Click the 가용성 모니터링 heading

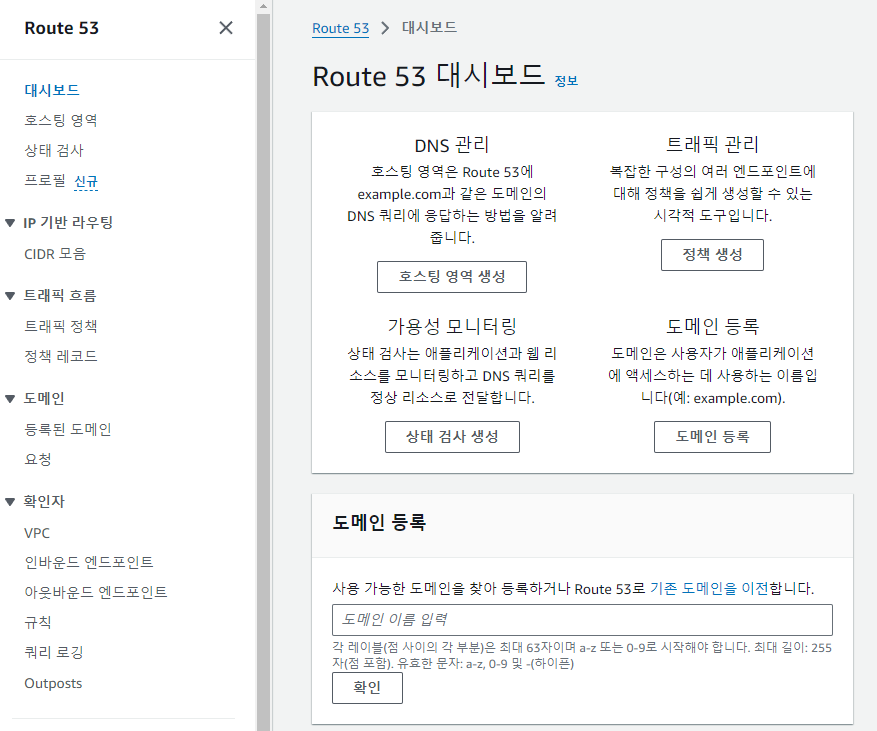point(452,326)
